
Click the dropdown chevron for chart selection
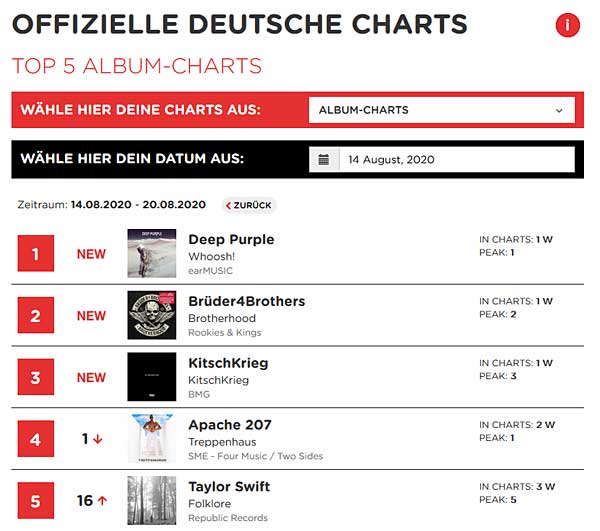point(559,110)
